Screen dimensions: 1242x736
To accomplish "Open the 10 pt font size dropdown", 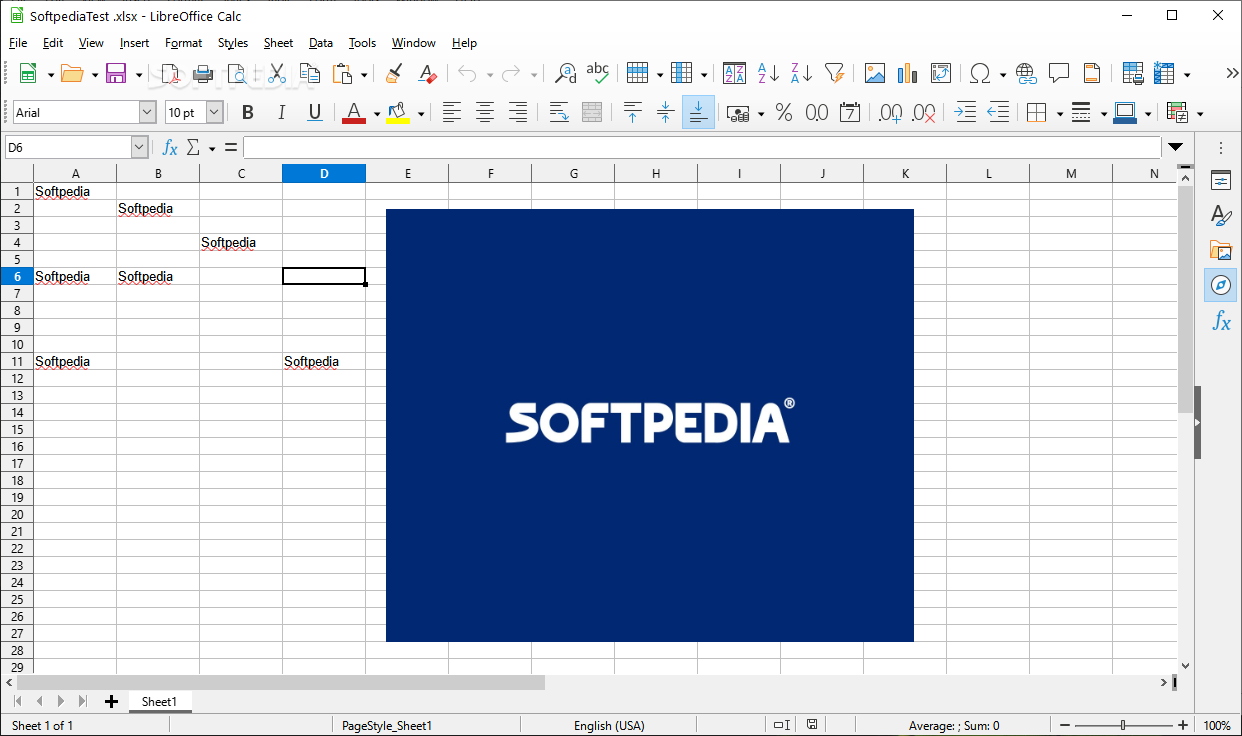I will 214,113.
